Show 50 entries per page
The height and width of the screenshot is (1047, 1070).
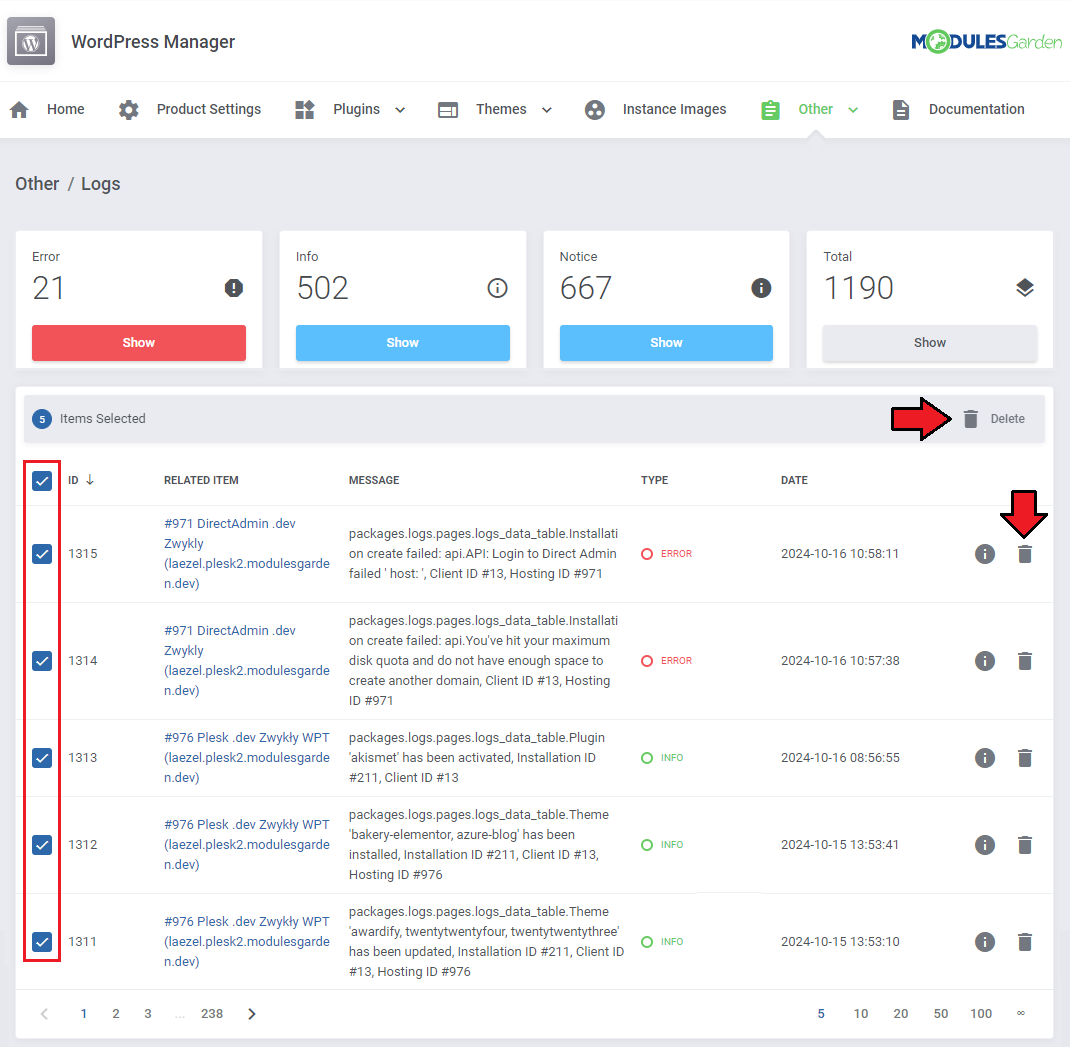[940, 1014]
